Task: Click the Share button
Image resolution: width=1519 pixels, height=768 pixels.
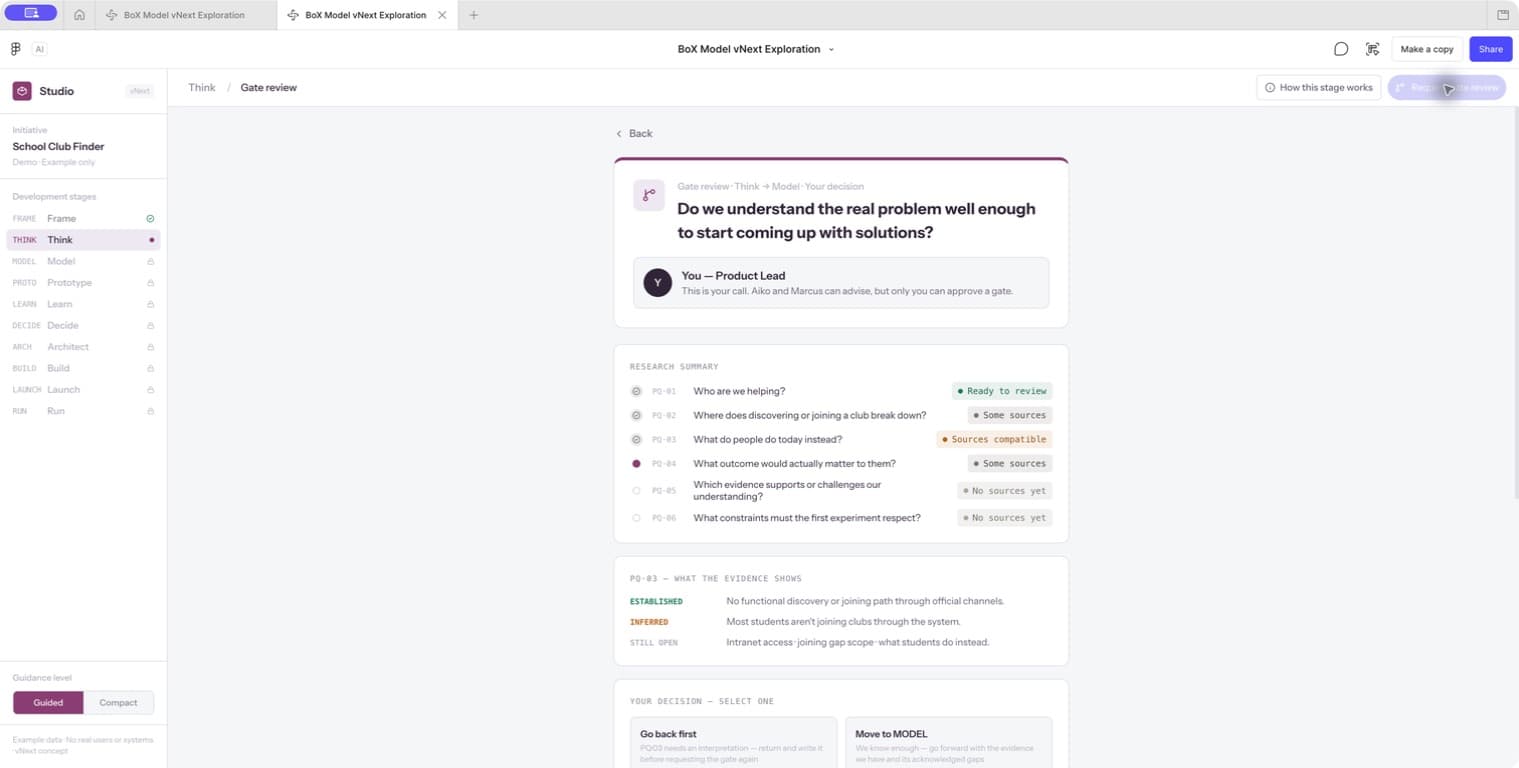Action: coord(1490,49)
